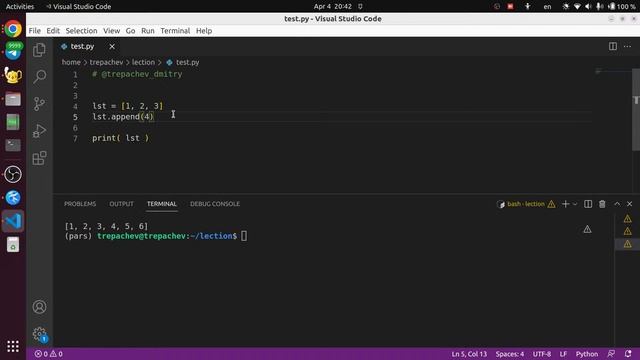This screenshot has height=360, width=640.
Task: Open OBS Studio from the dock
Action: pyautogui.click(x=13, y=174)
